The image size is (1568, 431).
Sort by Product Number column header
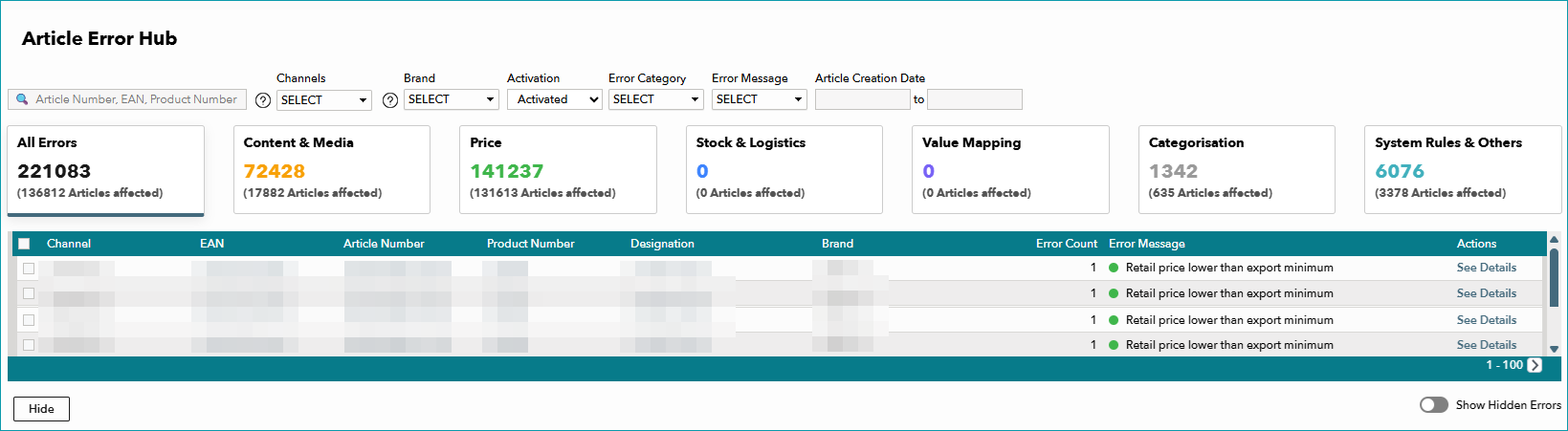pos(531,244)
